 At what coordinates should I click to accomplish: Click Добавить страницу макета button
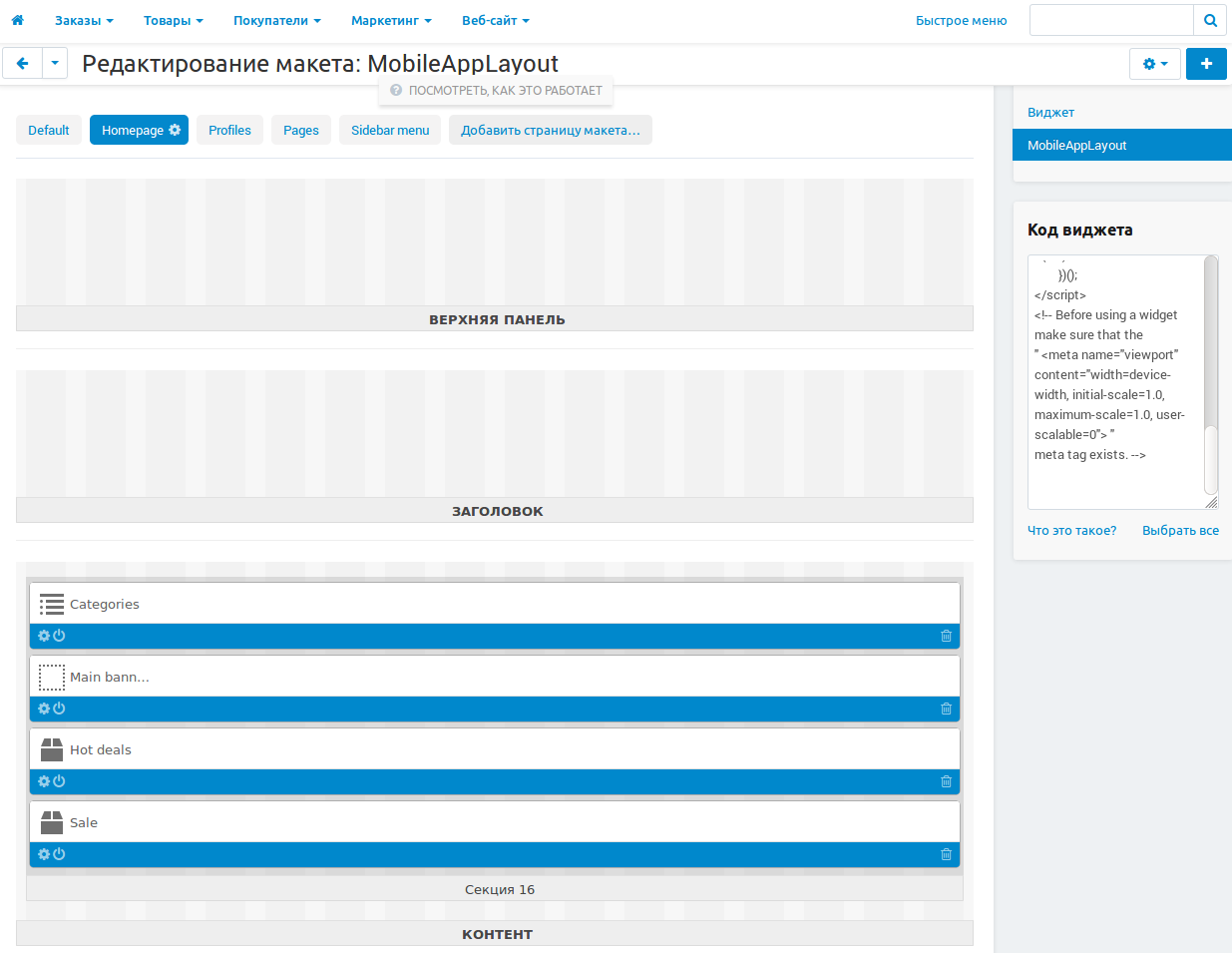click(x=550, y=130)
